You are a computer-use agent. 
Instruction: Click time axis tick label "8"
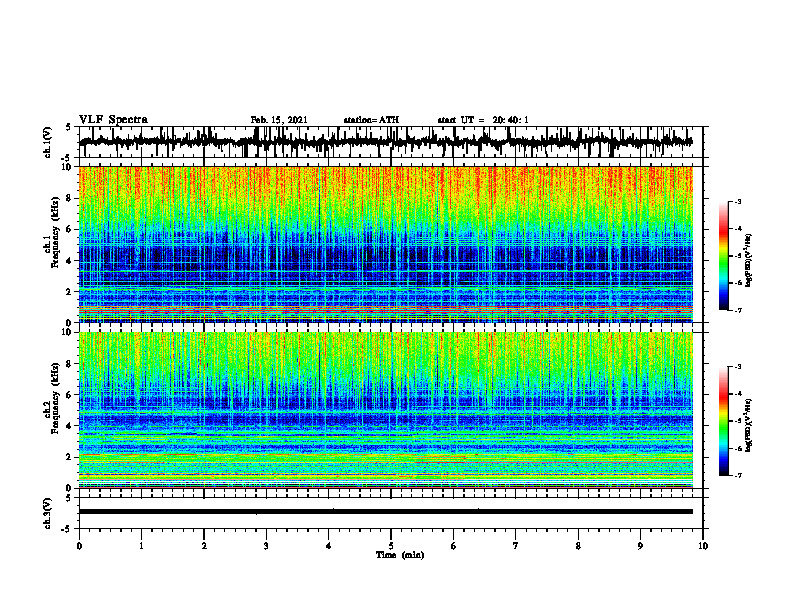(x=578, y=546)
